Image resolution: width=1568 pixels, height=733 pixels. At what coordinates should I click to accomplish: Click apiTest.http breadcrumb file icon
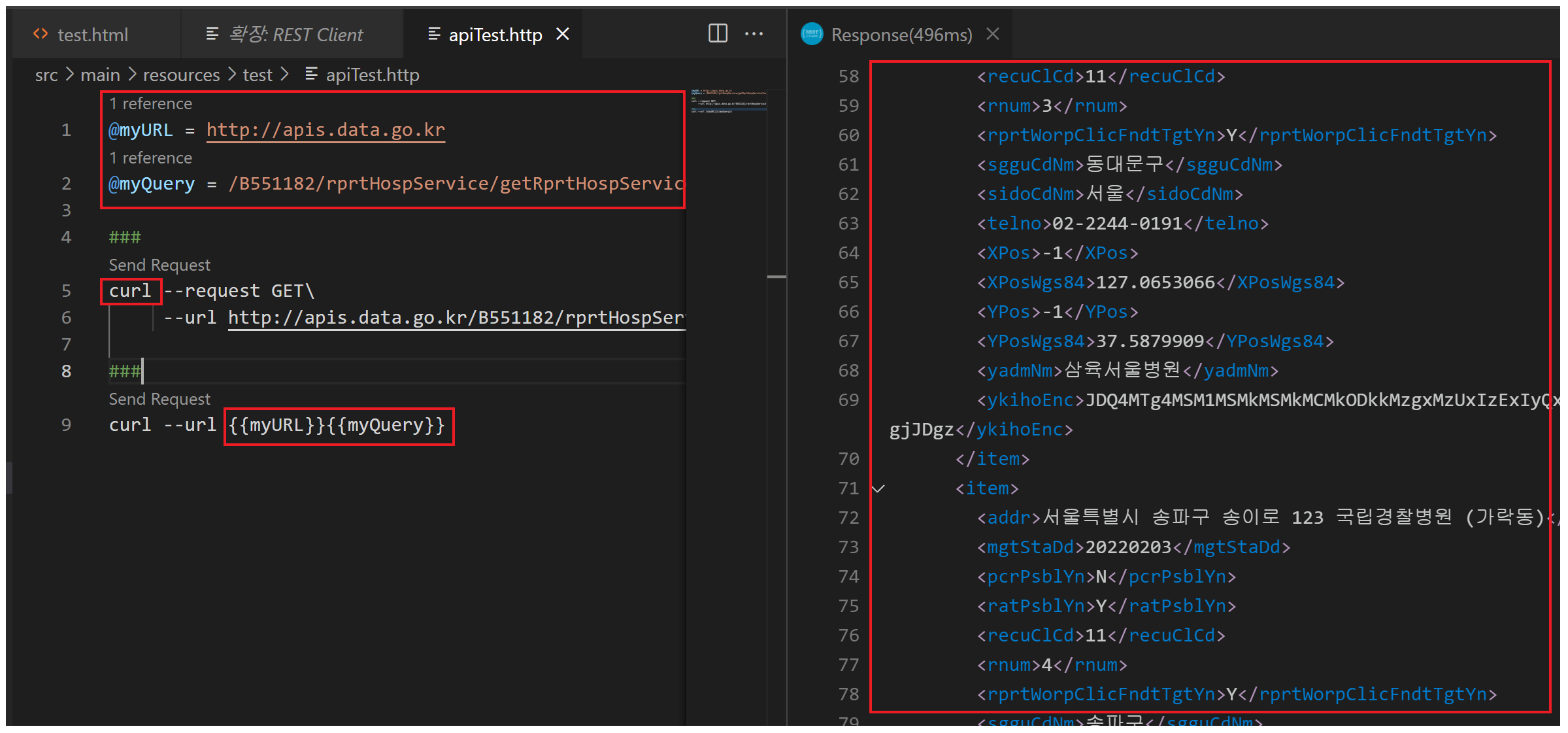312,75
